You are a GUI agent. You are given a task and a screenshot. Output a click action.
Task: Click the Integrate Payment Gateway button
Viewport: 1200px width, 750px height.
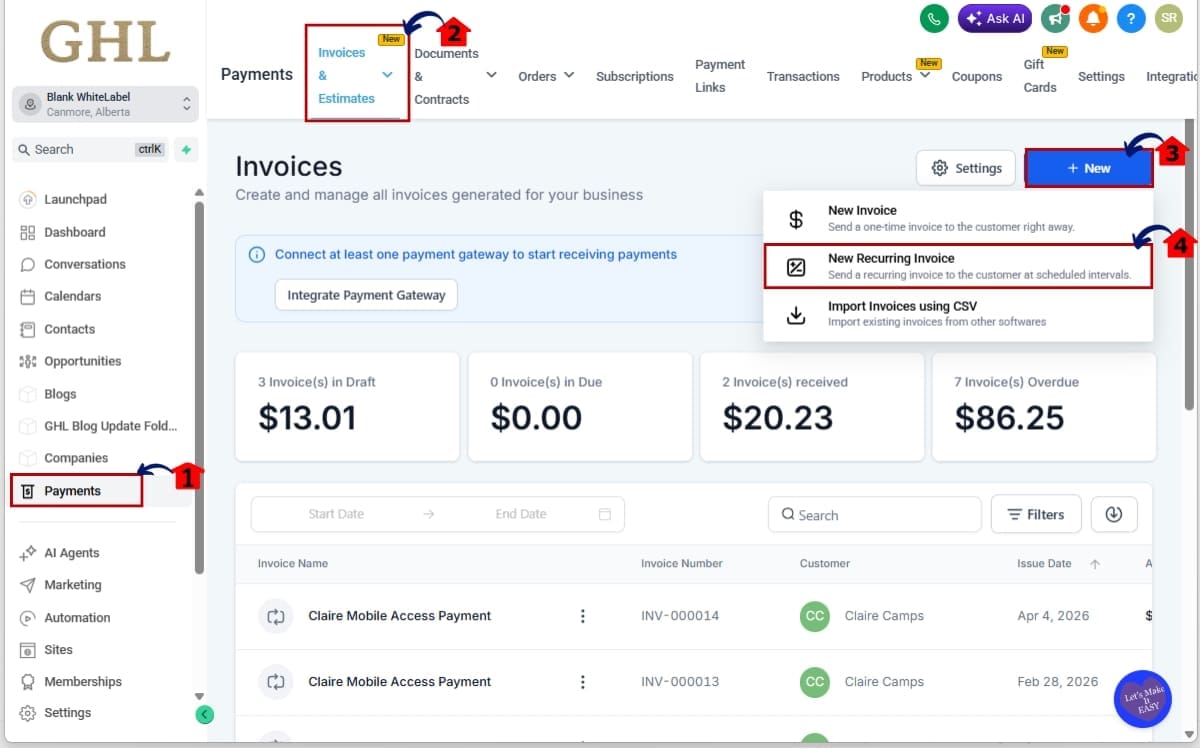tap(366, 295)
